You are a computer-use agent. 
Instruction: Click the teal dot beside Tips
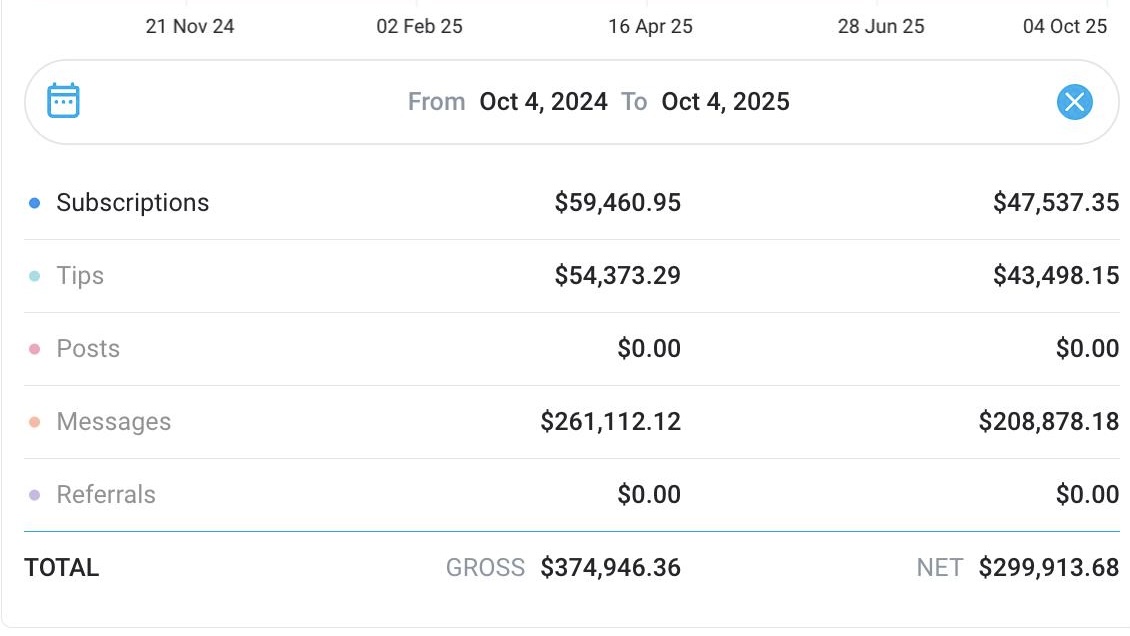coord(34,276)
